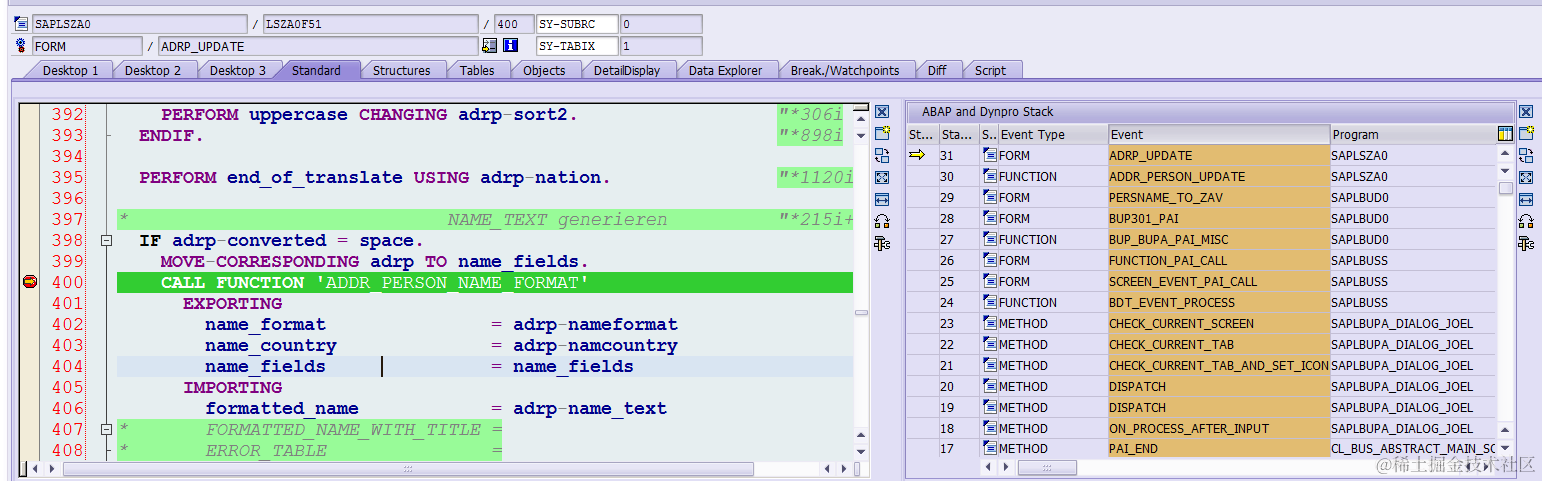
Task: Click the information icon next to ADRP_UPDATE
Action: pos(511,45)
